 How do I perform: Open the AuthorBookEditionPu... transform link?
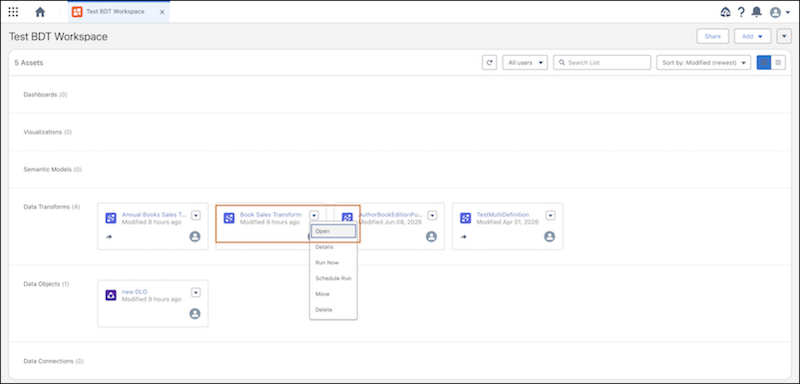392,215
